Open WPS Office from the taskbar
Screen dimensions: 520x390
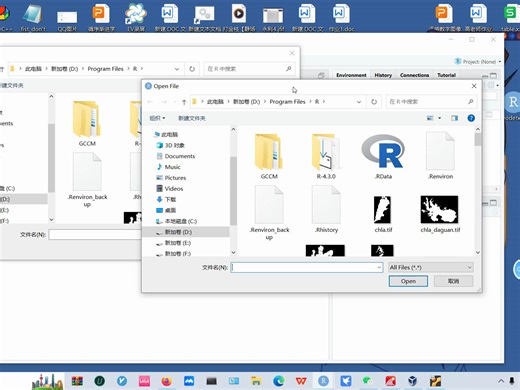tap(301, 380)
